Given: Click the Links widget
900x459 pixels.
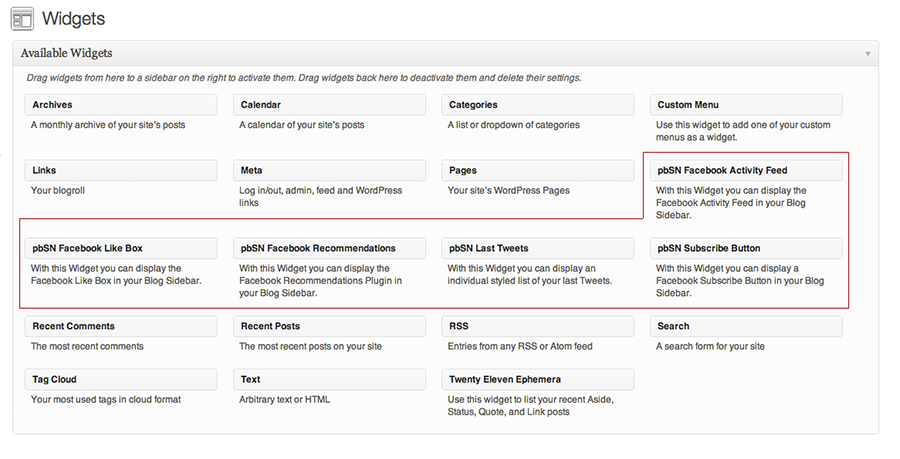Looking at the screenshot, I should click(x=121, y=171).
